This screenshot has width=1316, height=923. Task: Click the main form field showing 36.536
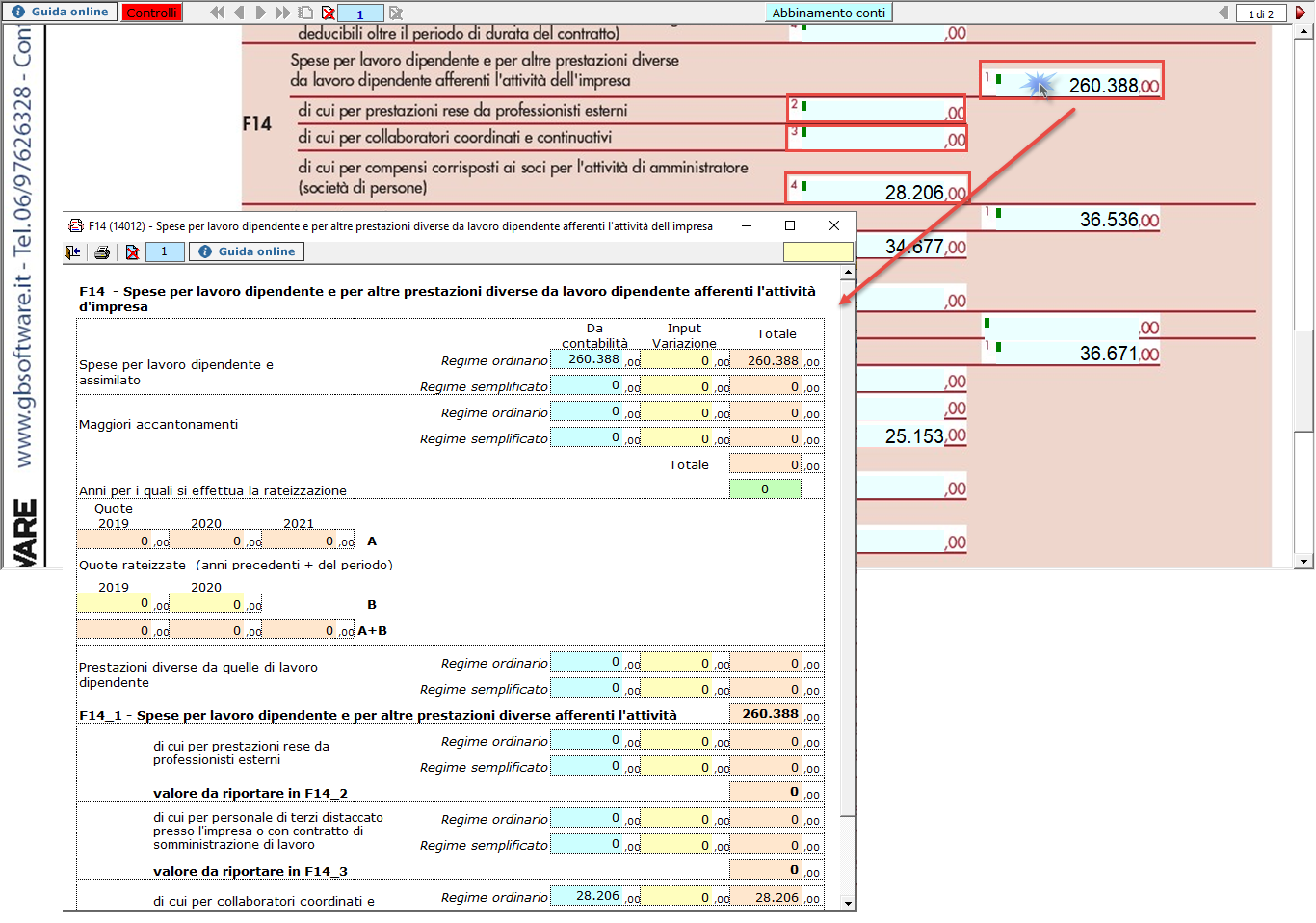1070,219
